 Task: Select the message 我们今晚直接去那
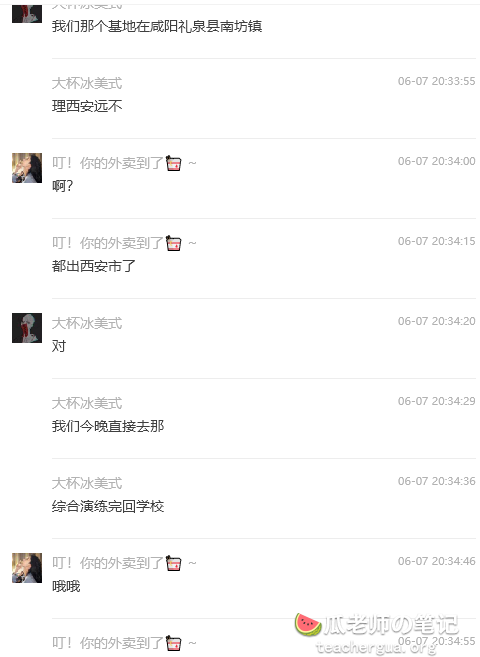108,426
